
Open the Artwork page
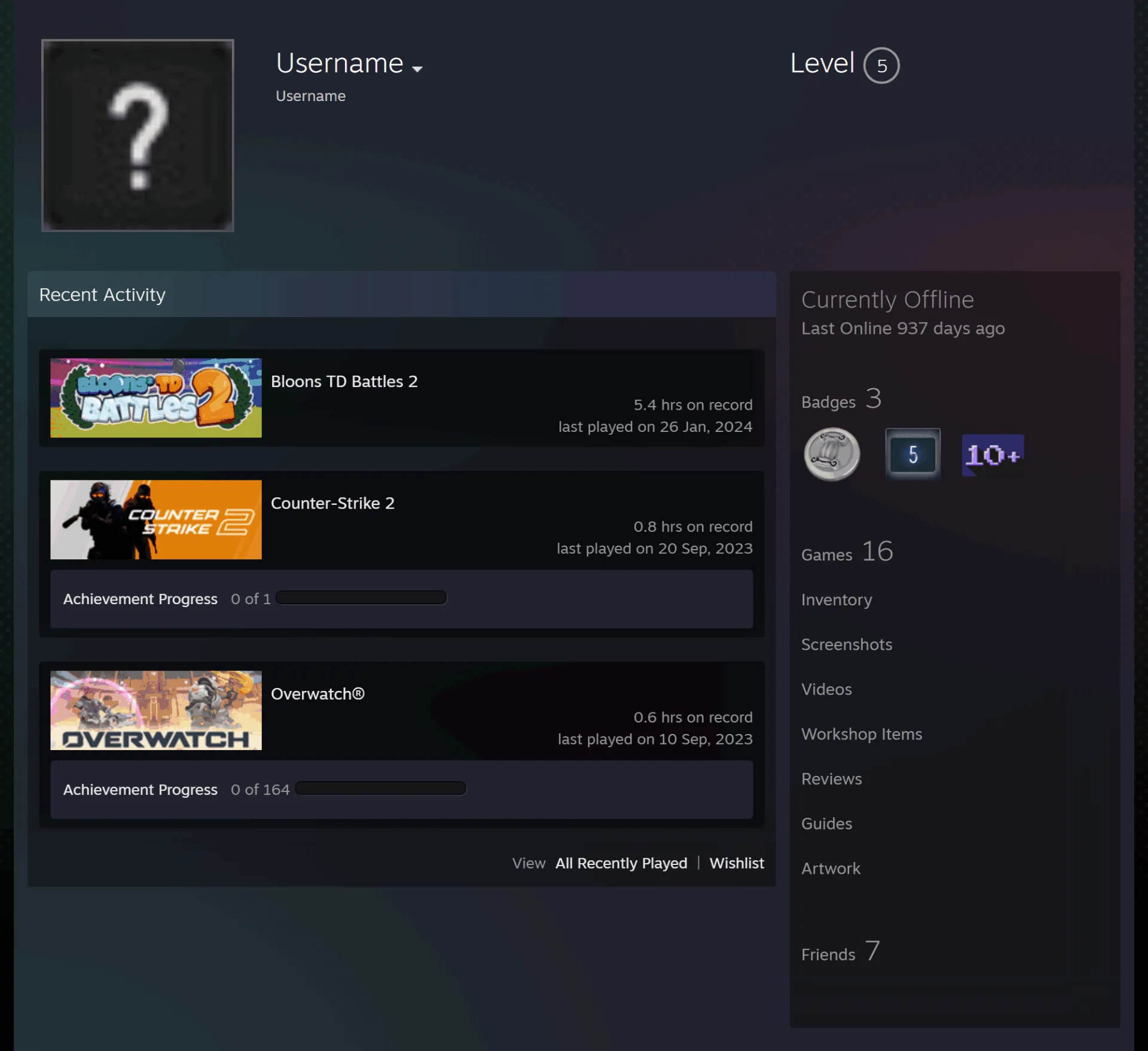click(831, 869)
